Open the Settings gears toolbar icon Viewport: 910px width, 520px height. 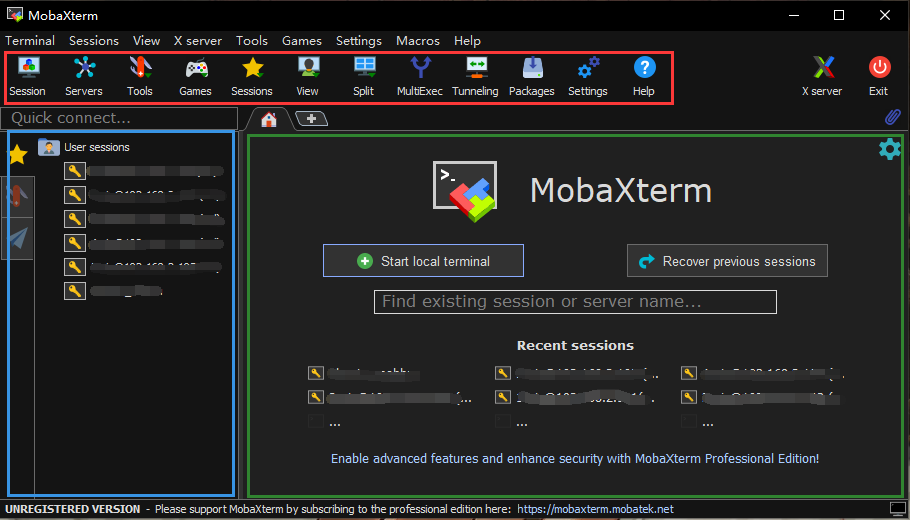588,77
